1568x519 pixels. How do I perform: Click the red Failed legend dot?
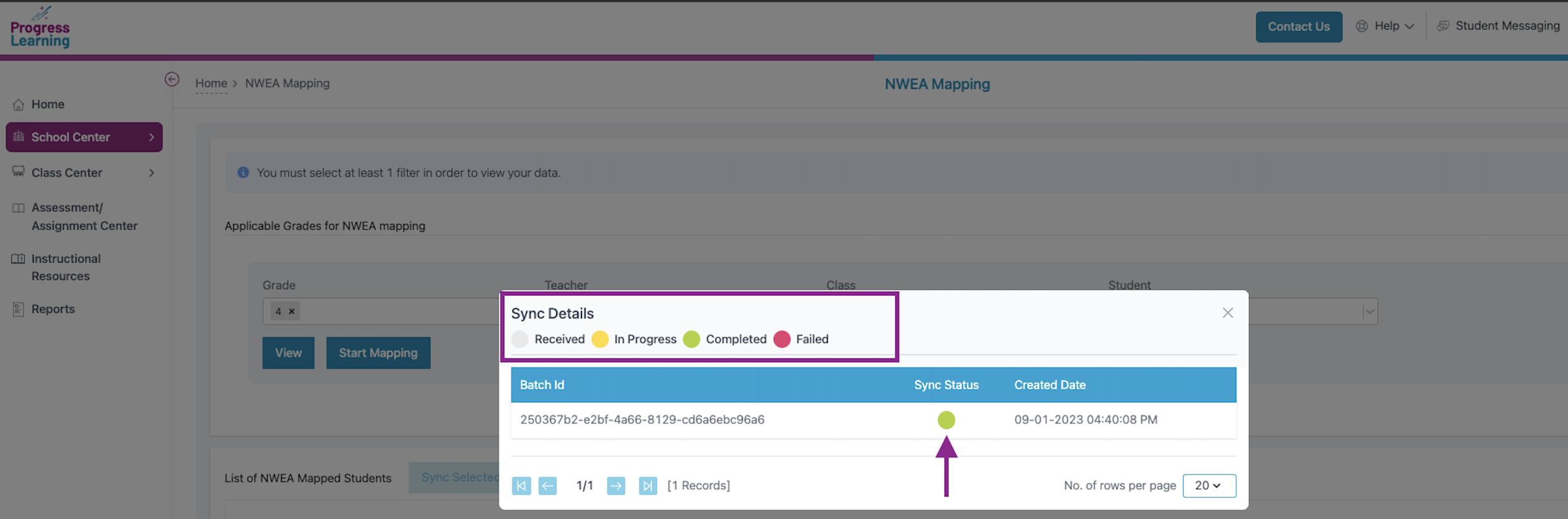click(x=782, y=339)
